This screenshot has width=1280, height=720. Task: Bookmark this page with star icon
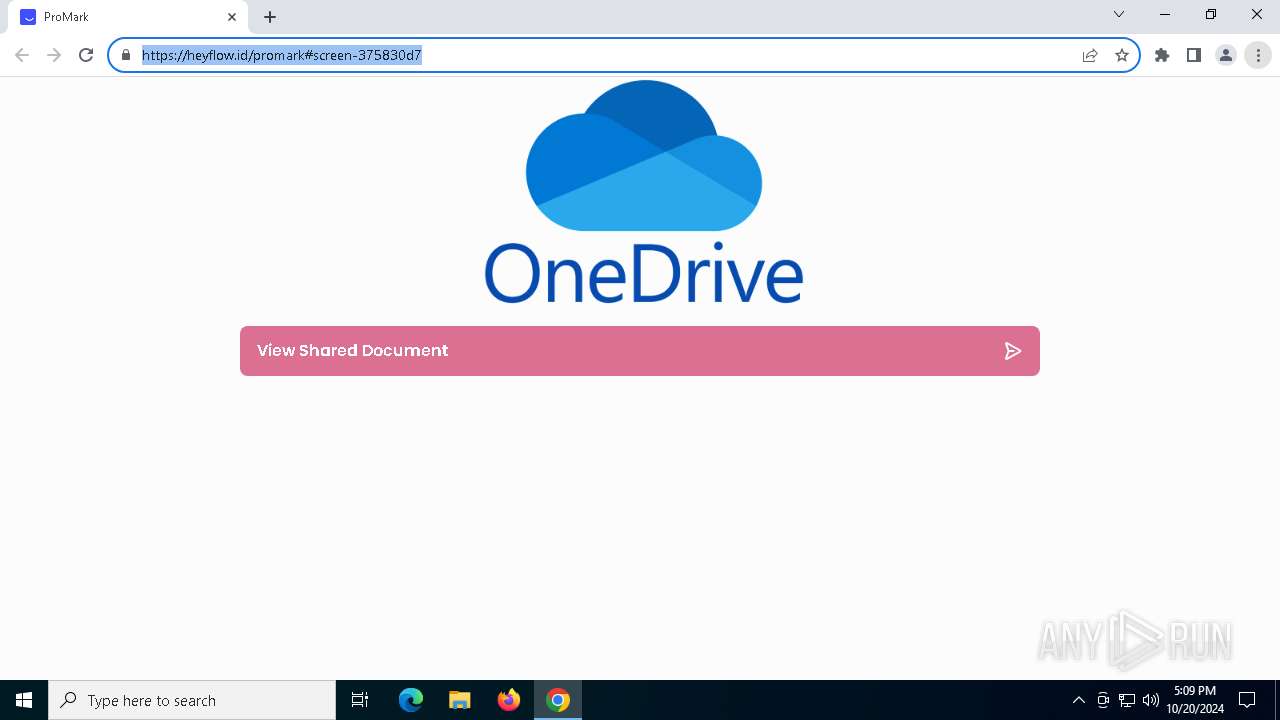[1122, 55]
